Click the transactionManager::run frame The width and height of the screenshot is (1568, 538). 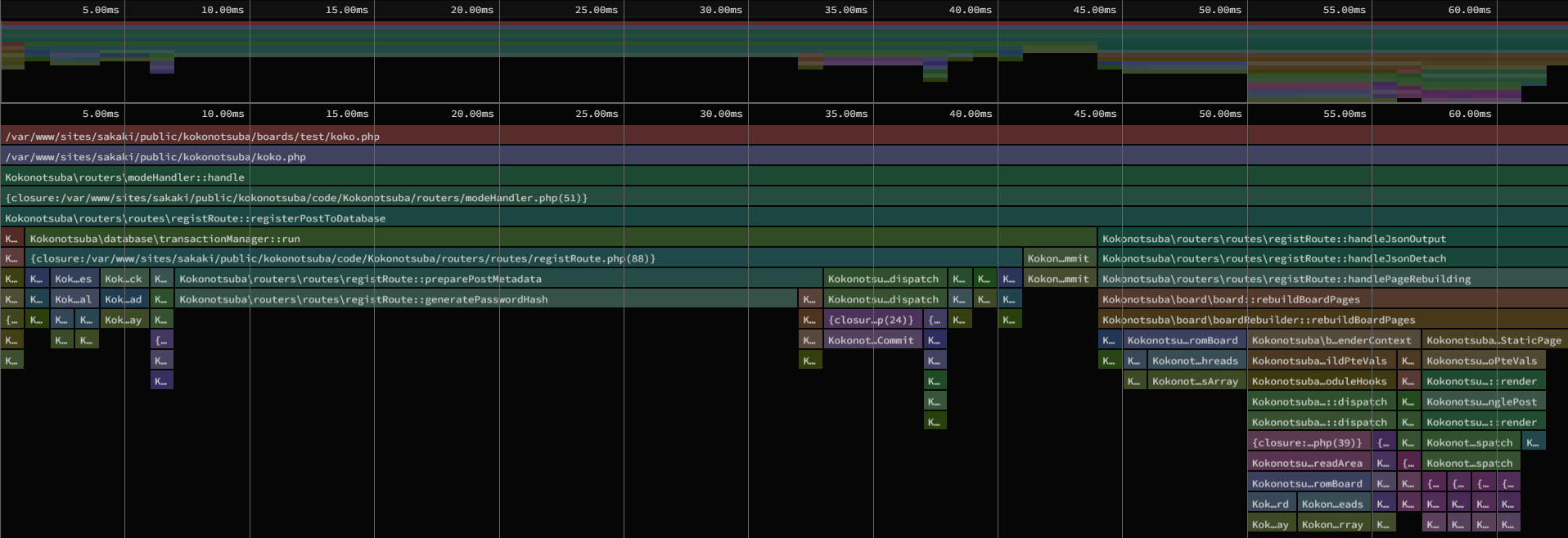click(561, 239)
